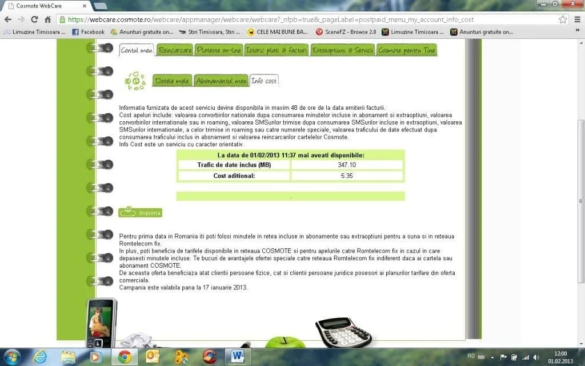
Task: Click the mobile phone image at page bottom
Action: tap(101, 324)
